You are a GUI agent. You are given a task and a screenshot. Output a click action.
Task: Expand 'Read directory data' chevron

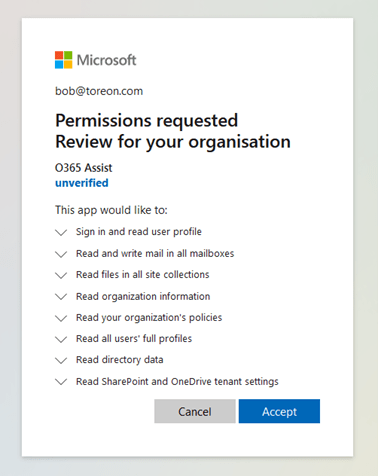pos(61,360)
